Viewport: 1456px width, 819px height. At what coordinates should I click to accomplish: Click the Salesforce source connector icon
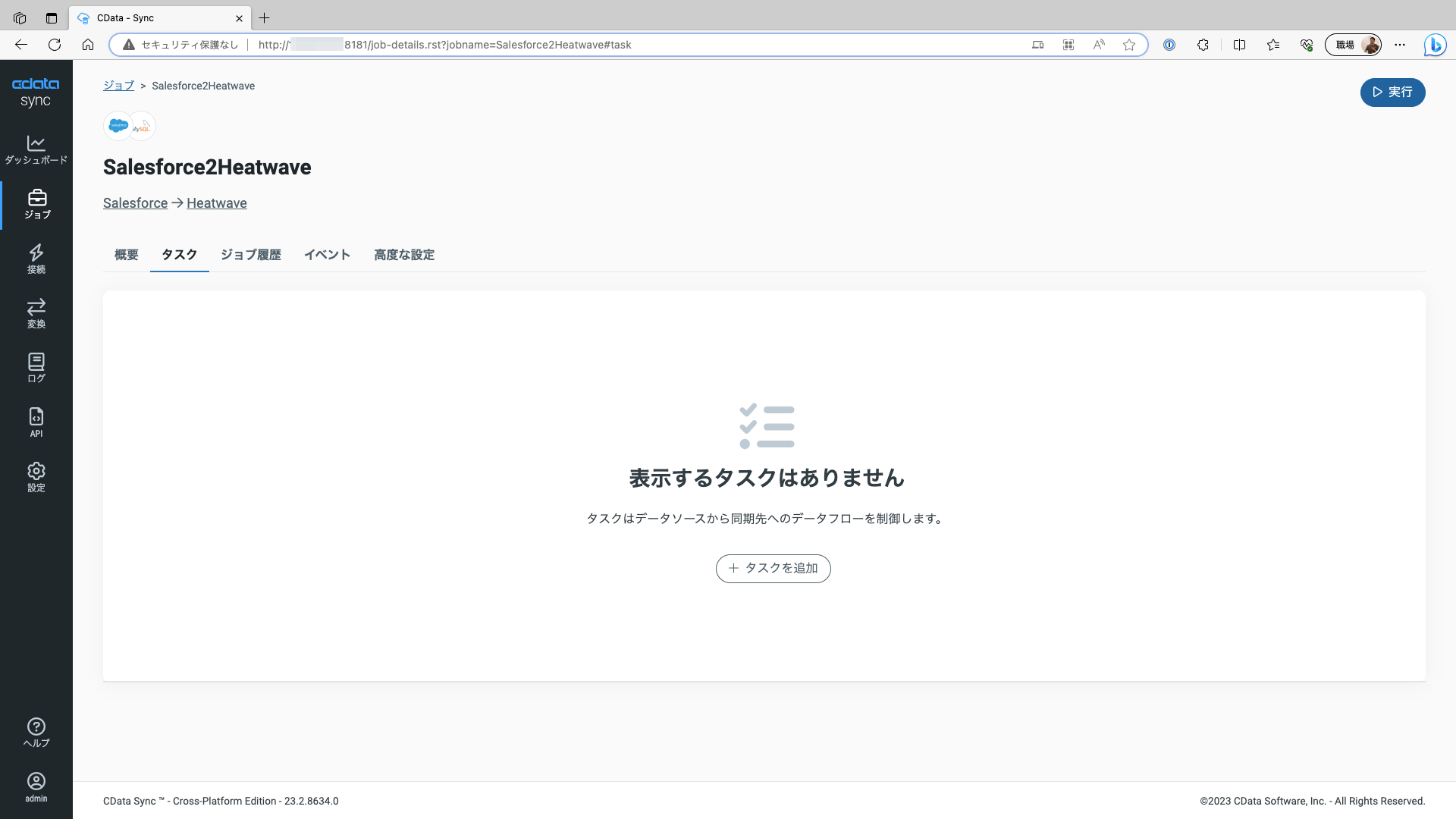pyautogui.click(x=118, y=126)
